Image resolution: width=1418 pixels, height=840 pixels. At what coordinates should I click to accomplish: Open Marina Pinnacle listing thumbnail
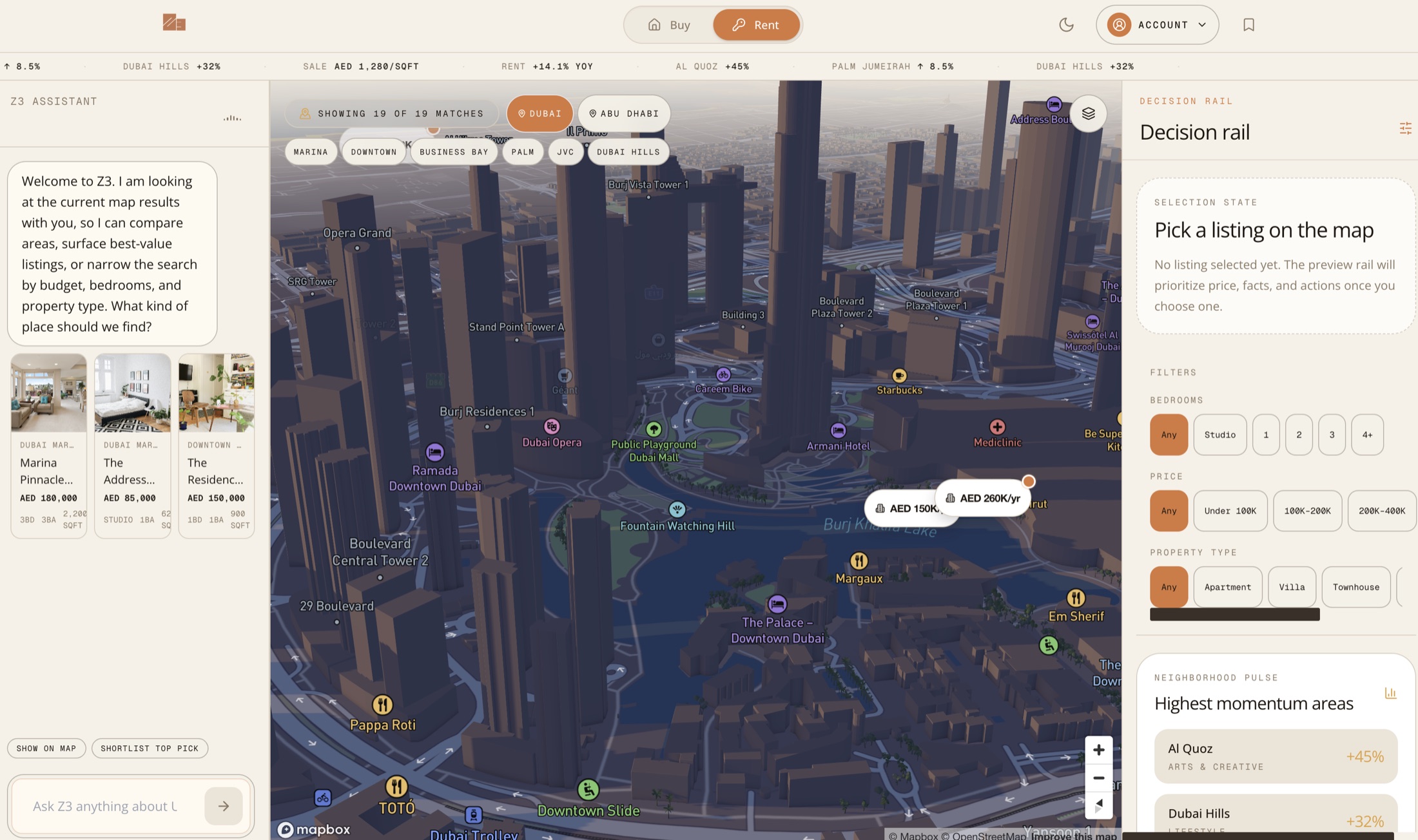click(x=48, y=393)
